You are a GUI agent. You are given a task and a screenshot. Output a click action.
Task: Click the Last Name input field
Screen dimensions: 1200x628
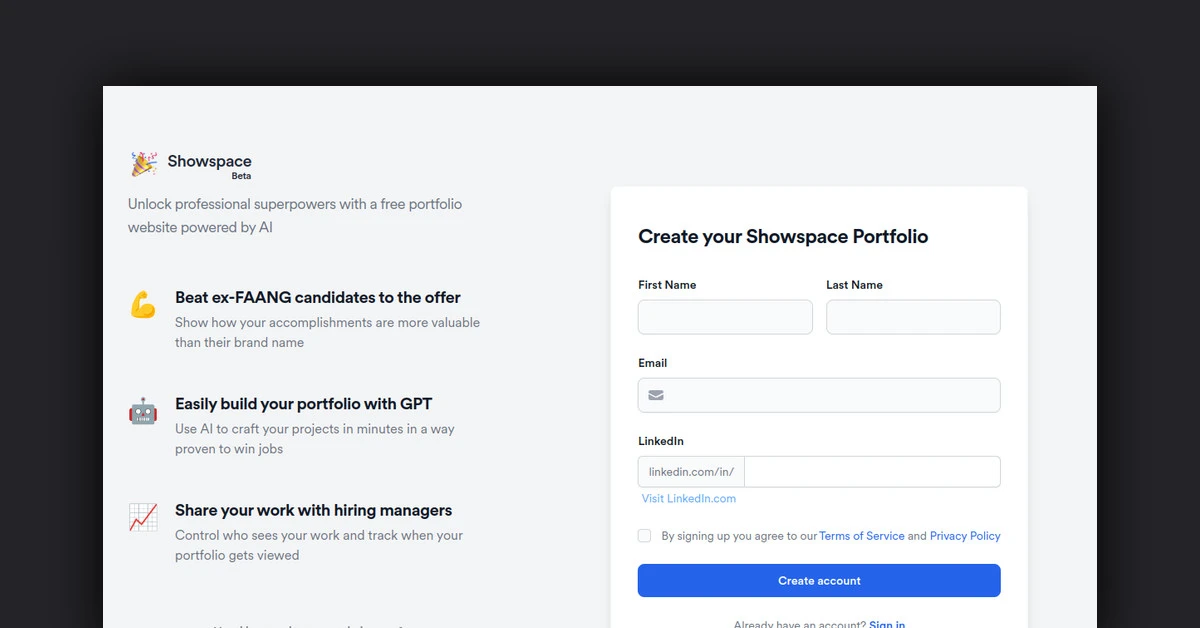point(913,317)
